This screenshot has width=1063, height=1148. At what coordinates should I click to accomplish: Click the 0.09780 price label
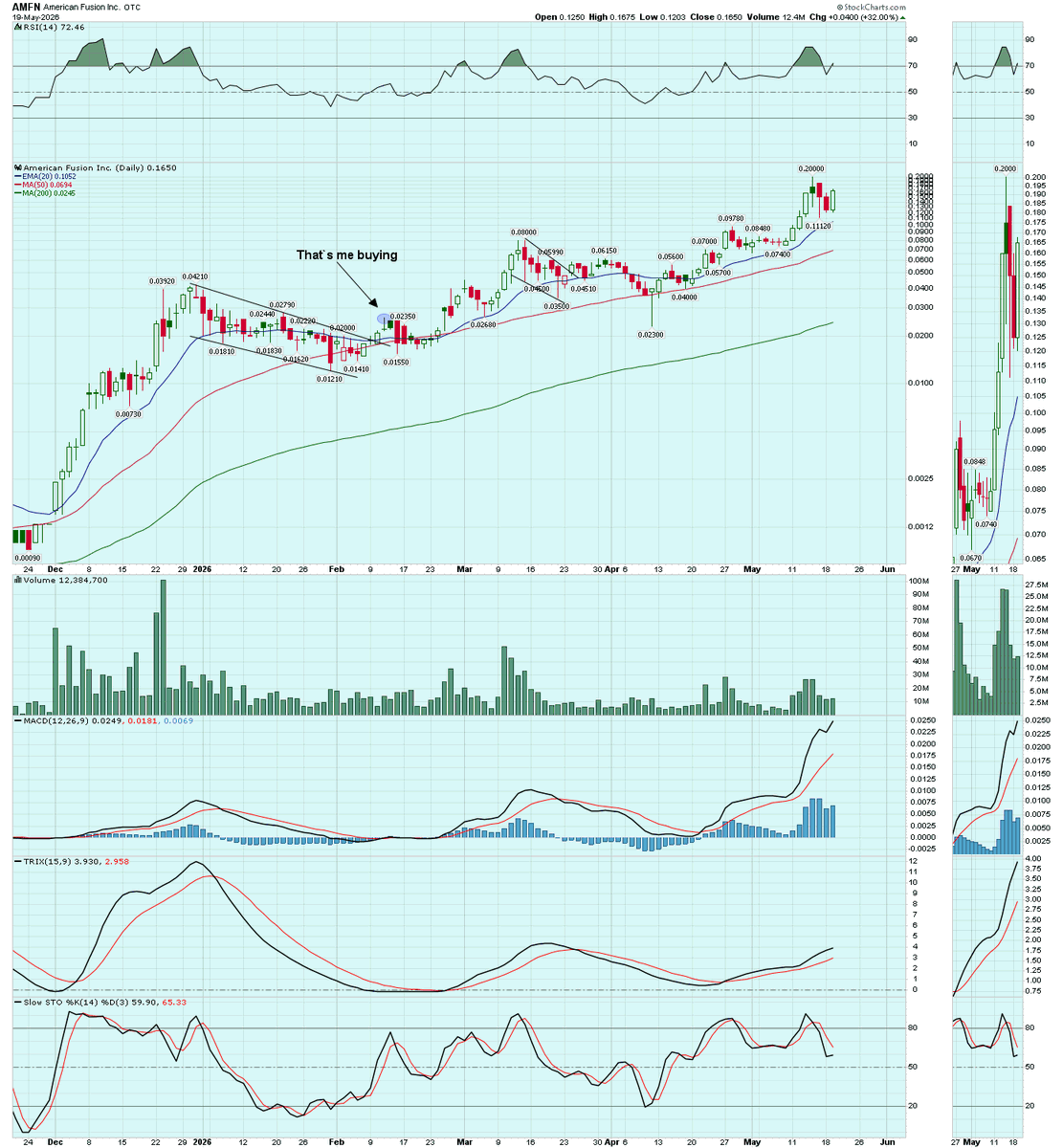(x=732, y=219)
